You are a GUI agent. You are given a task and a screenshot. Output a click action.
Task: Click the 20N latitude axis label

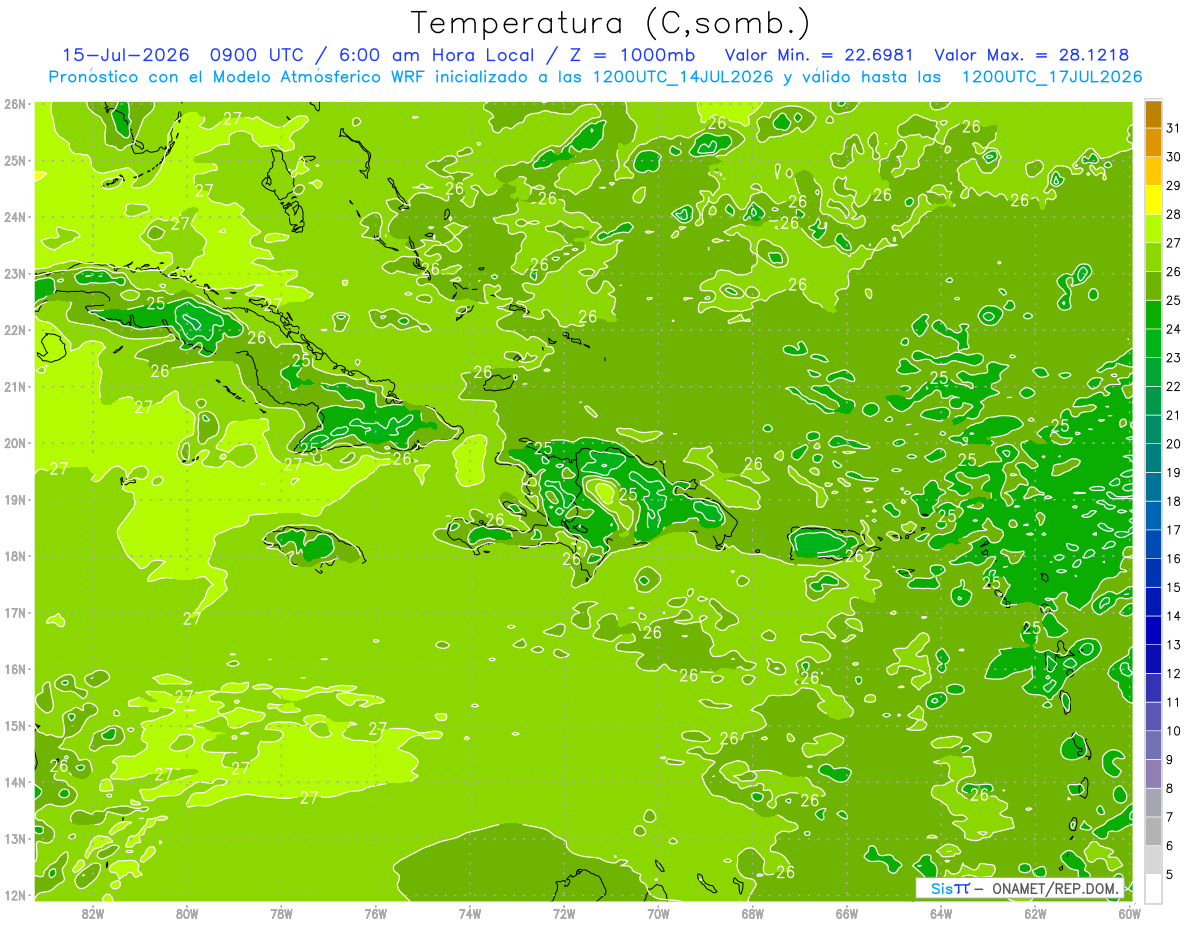pyautogui.click(x=14, y=443)
